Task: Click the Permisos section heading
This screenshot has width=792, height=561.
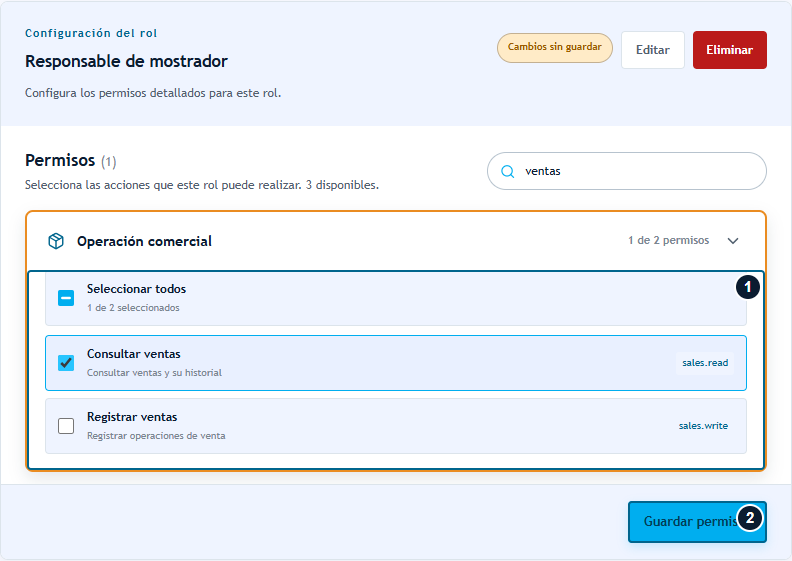Action: click(60, 160)
